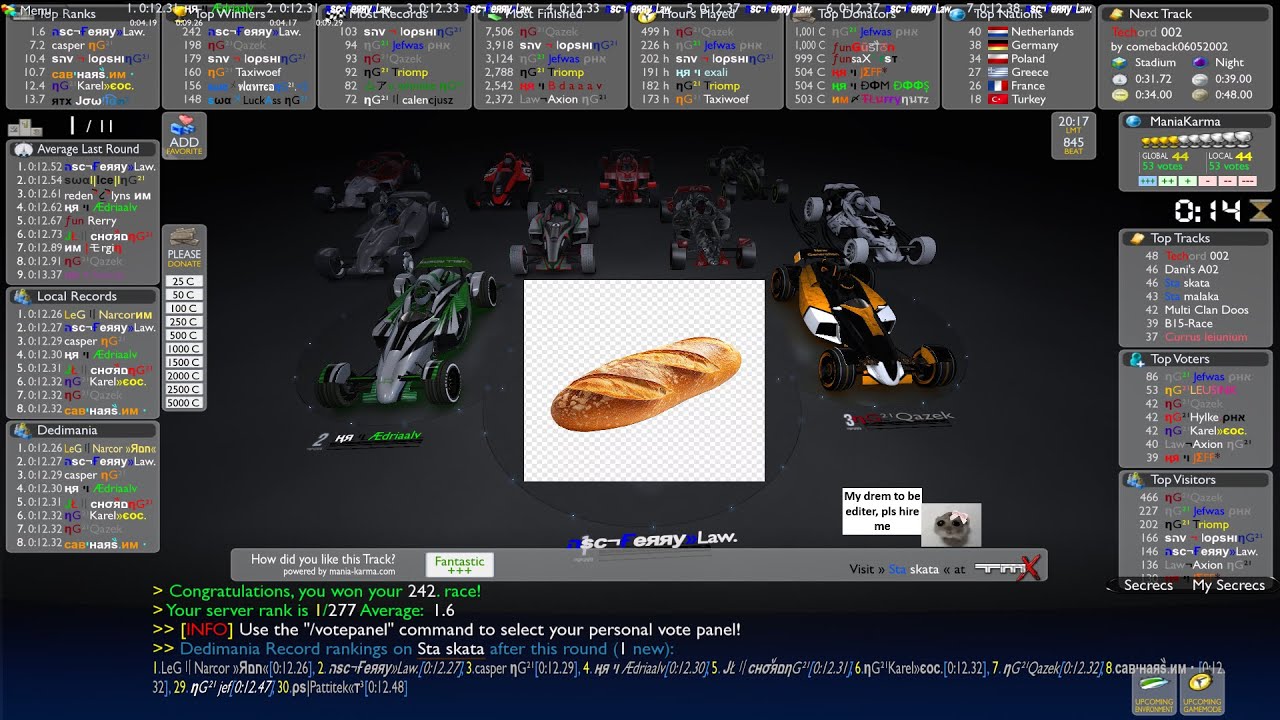This screenshot has width=1280, height=720.
Task: Click the Top Nations globe icon
Action: pos(958,14)
